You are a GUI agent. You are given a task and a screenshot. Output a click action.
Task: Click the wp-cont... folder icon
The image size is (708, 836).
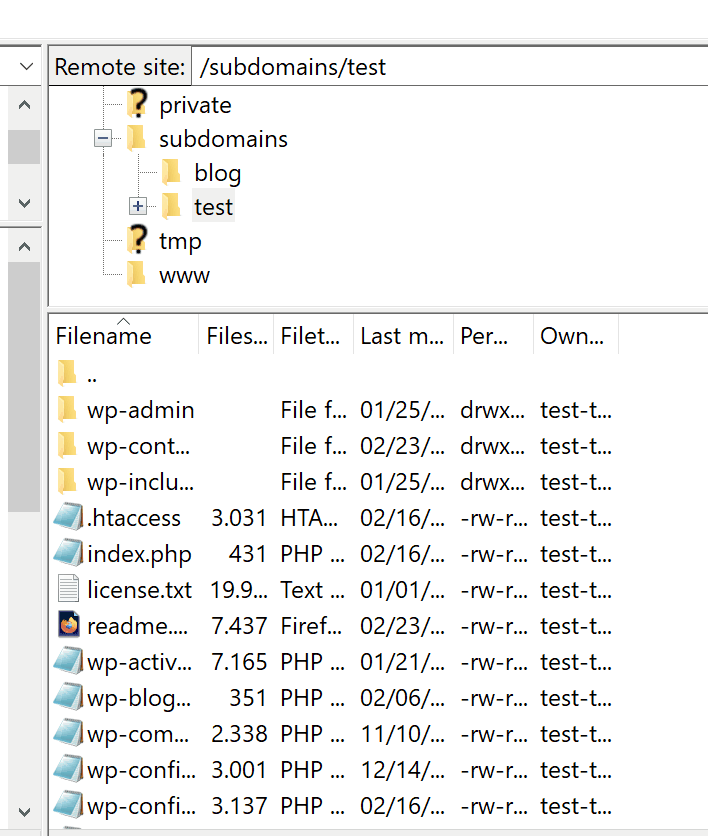point(67,445)
